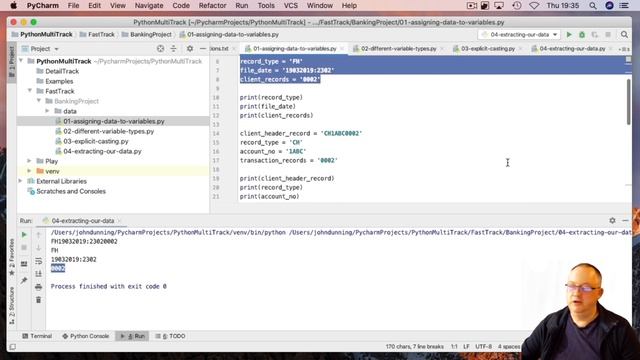The image size is (640, 360).
Task: Expand data folder
Action: (47, 111)
